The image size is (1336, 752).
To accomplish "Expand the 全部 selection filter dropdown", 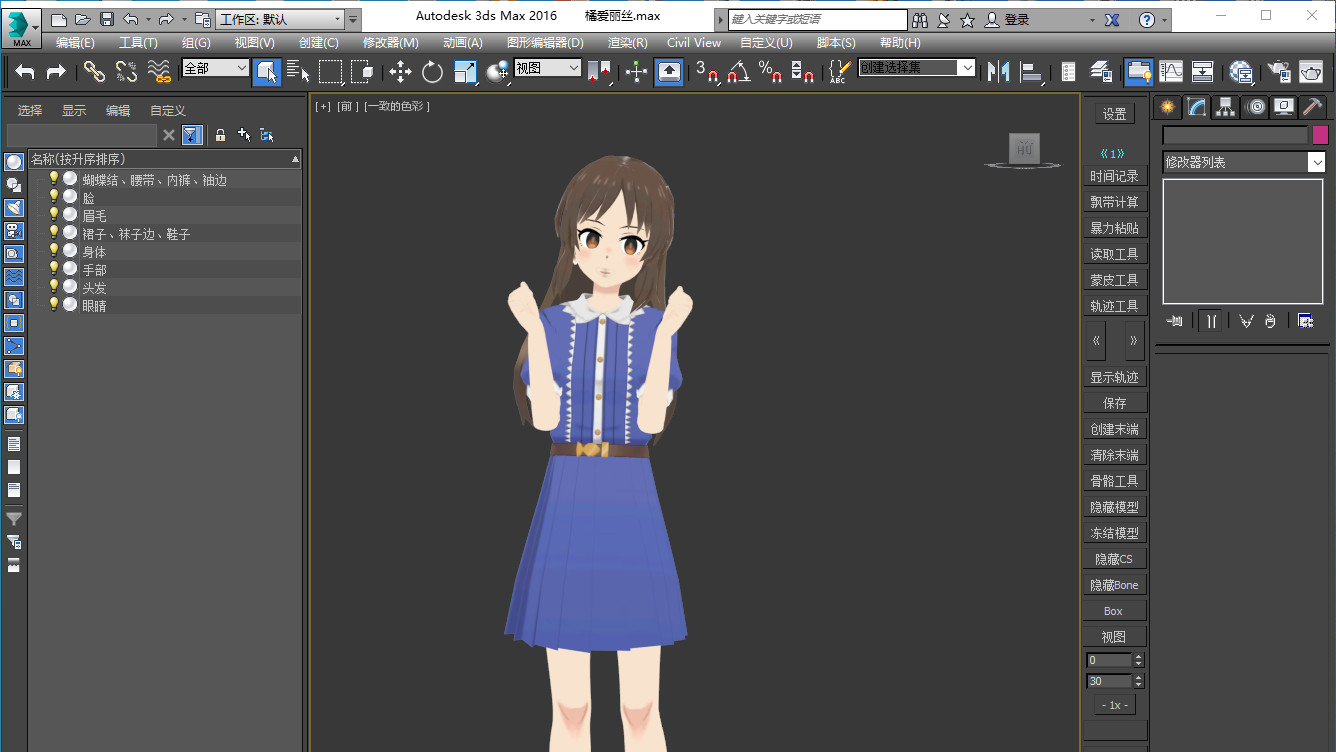I will 241,68.
